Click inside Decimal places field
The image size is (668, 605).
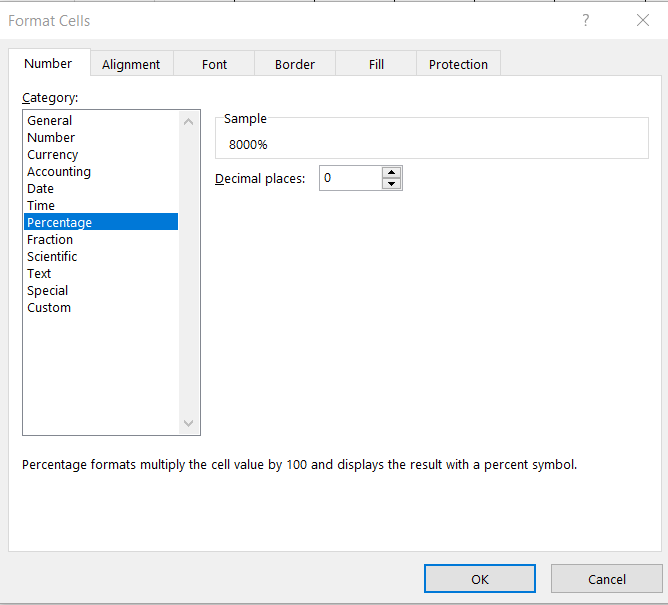351,178
